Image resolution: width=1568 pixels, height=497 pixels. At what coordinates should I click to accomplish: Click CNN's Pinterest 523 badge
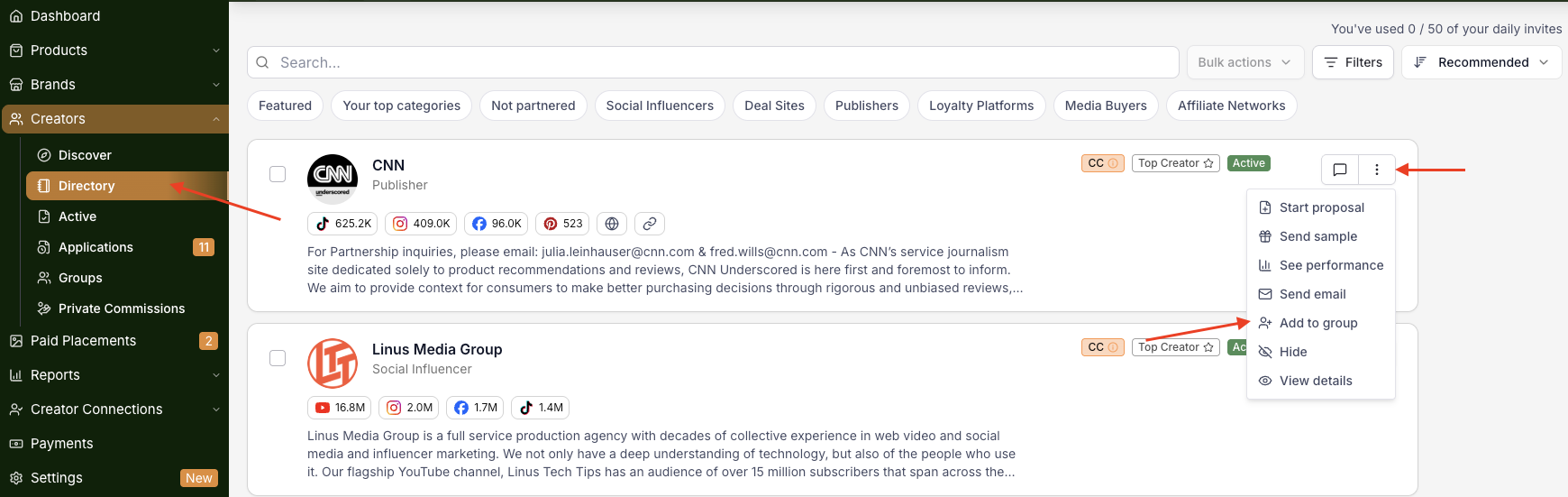pyautogui.click(x=562, y=224)
